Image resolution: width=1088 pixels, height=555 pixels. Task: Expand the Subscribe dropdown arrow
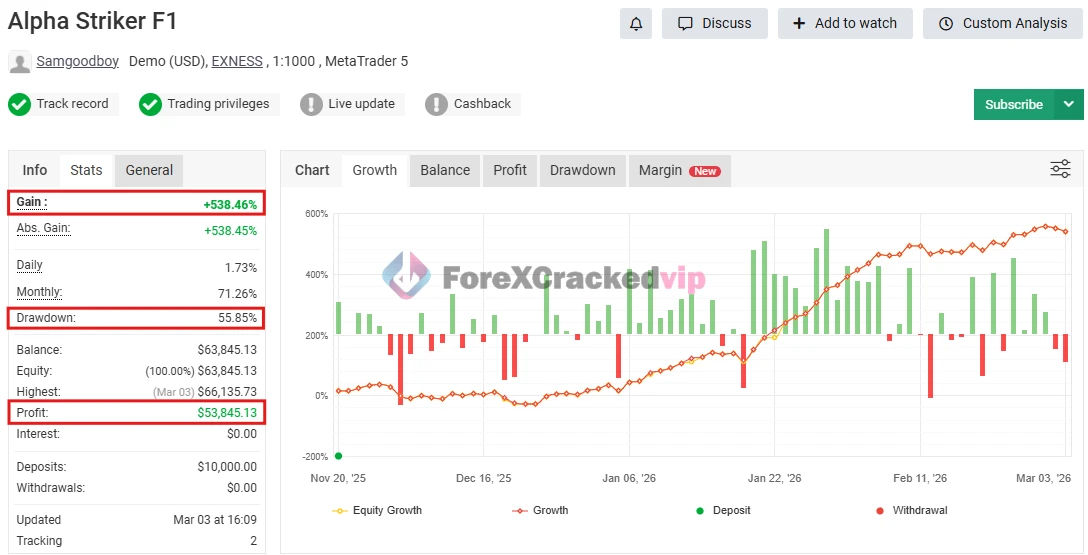click(x=1069, y=104)
